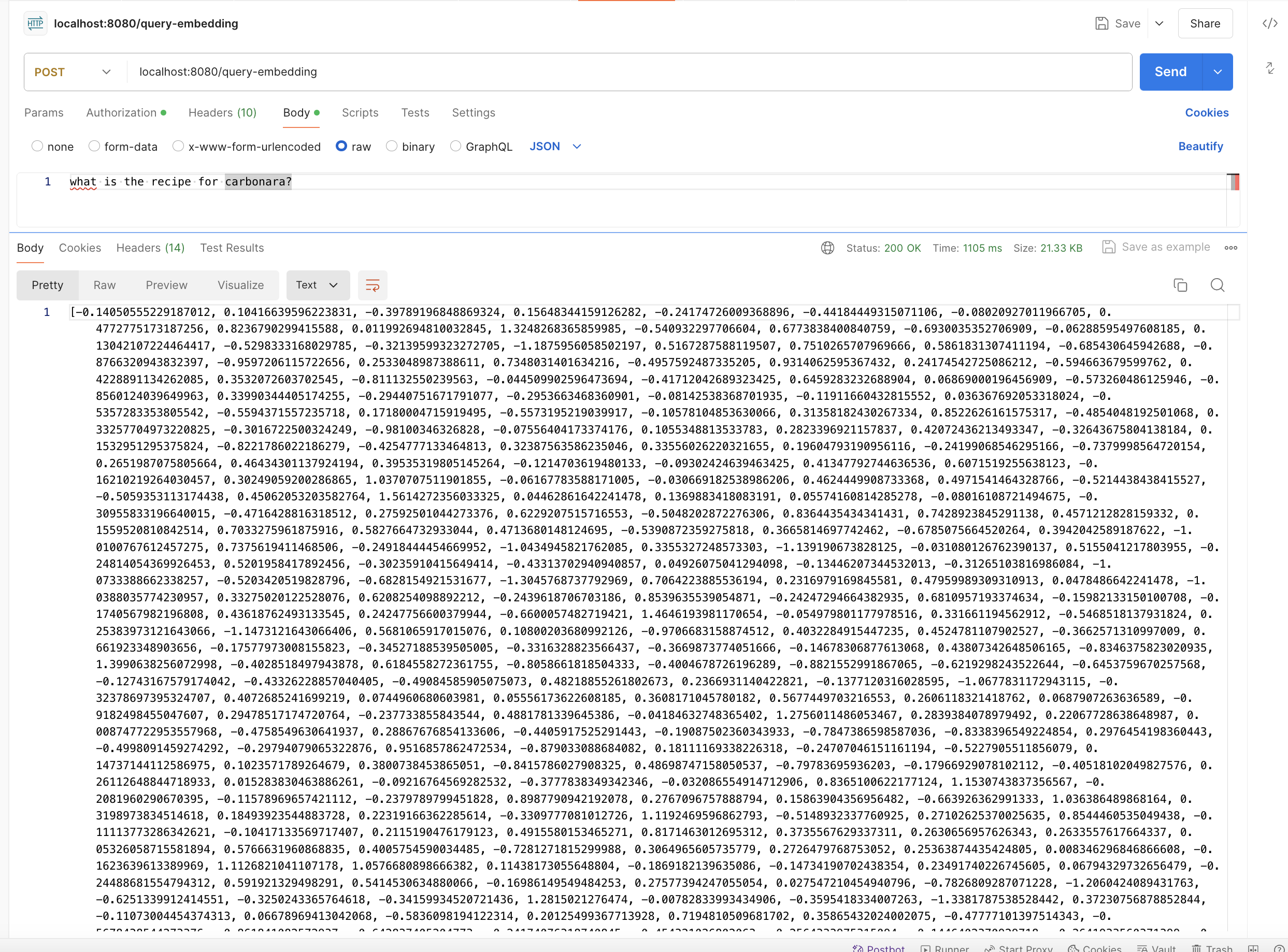Click the filter/sort icon in Body tab
Image resolution: width=1288 pixels, height=952 pixels.
point(373,285)
